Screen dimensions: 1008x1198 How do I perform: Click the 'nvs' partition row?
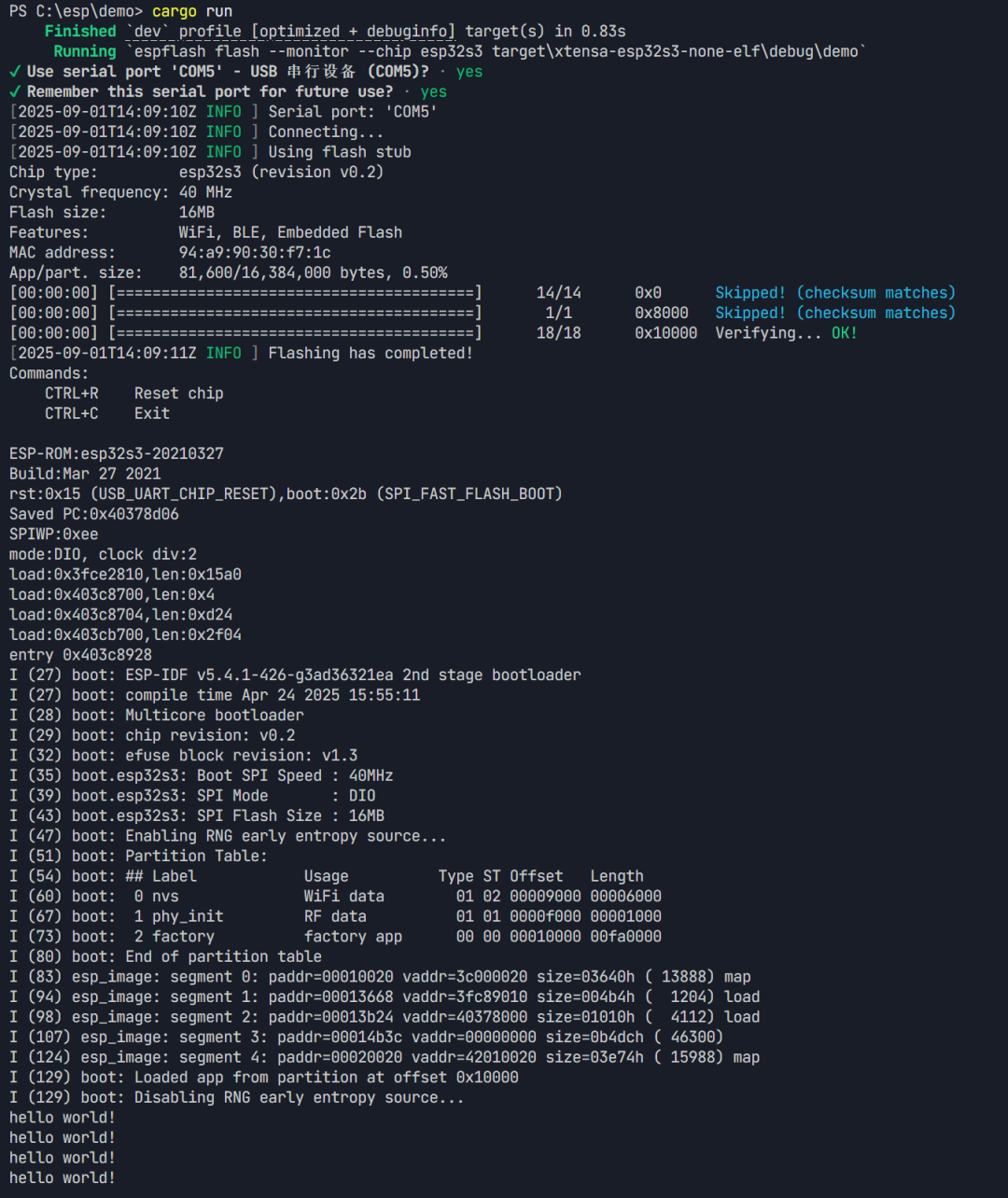tap(335, 897)
